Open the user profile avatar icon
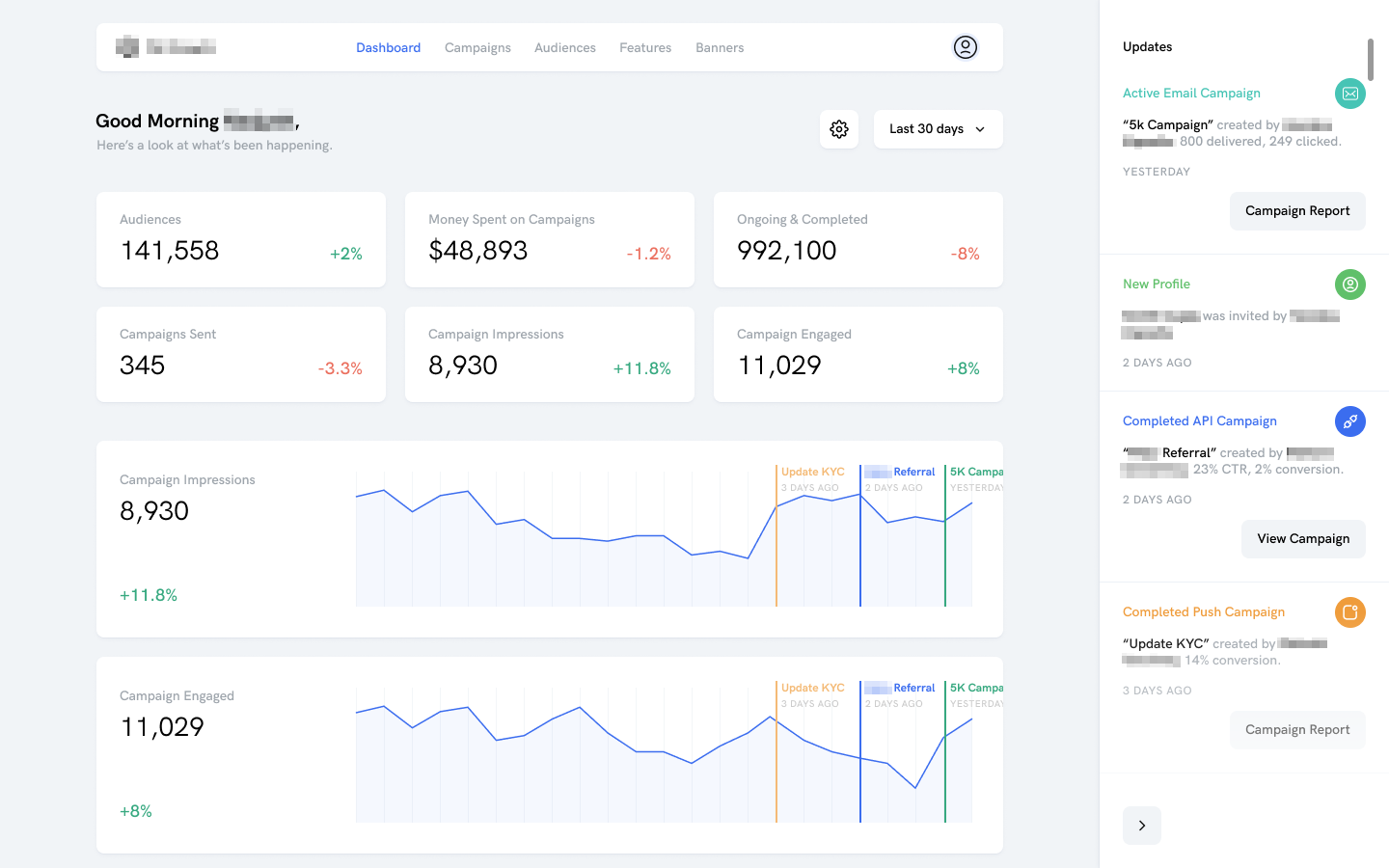Viewport: 1389px width, 868px height. [965, 47]
